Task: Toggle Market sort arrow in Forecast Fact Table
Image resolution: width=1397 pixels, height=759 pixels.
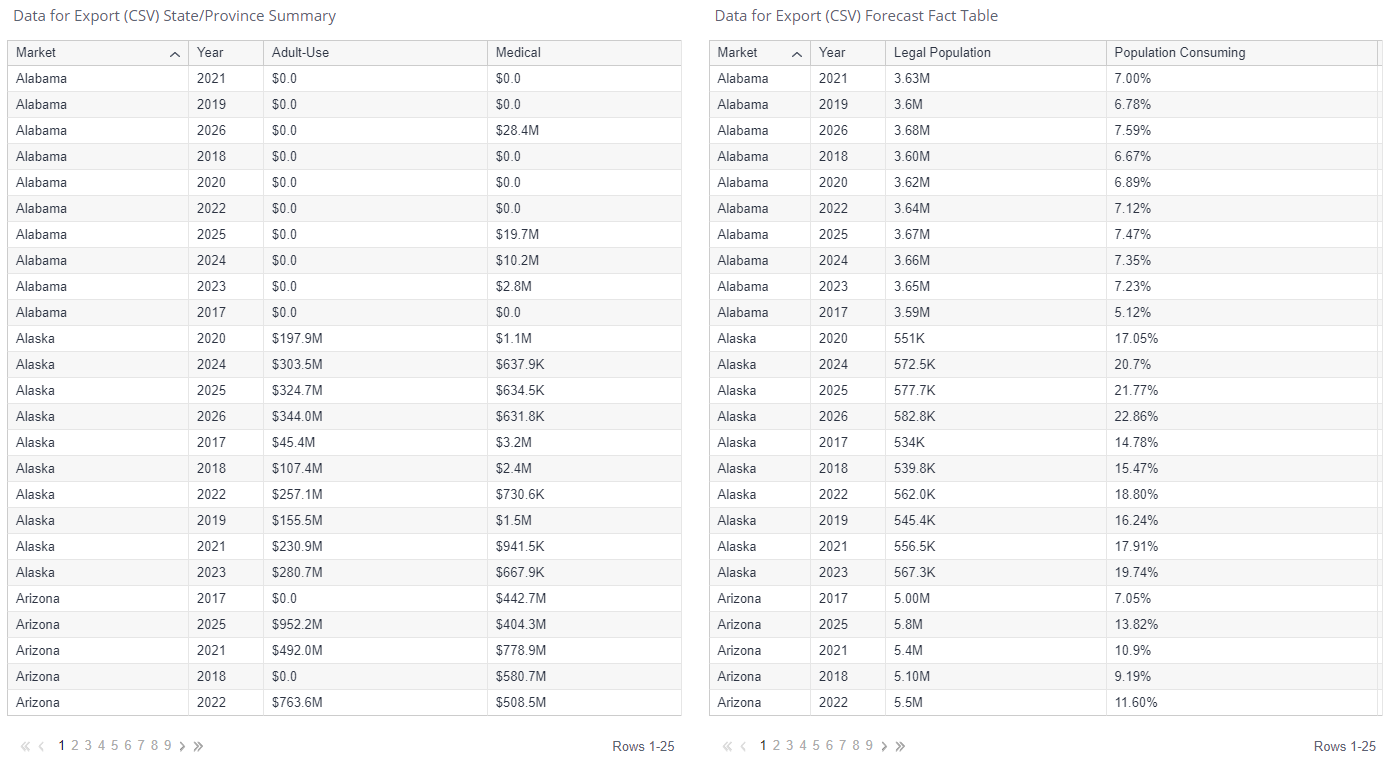Action: (797, 54)
